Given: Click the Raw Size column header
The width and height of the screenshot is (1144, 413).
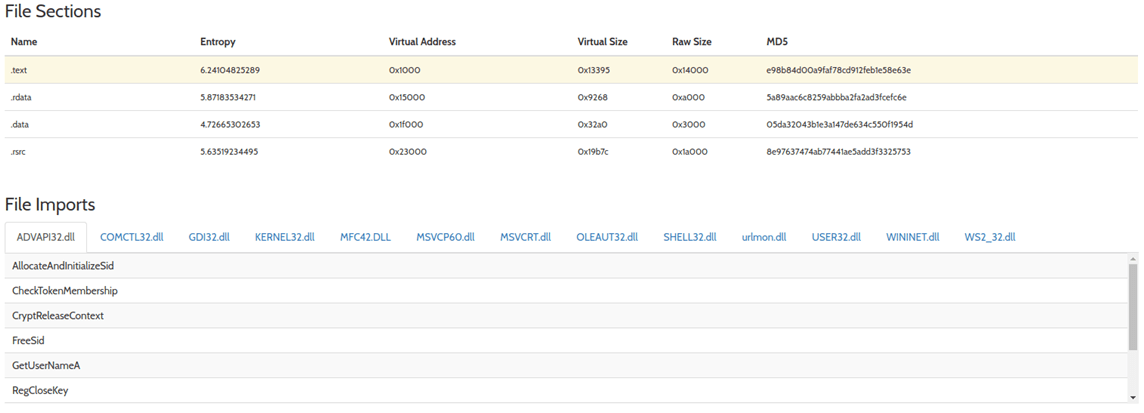Looking at the screenshot, I should click(692, 42).
